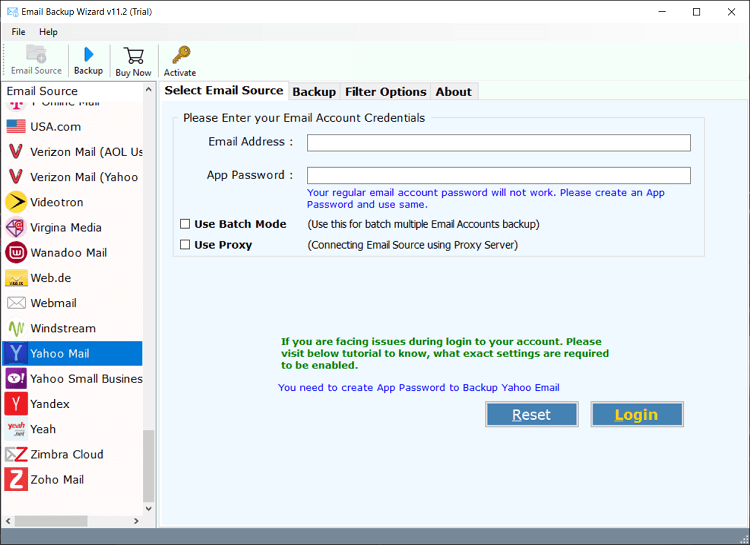Choose the Web.de icon
Image resolution: width=750 pixels, height=545 pixels.
(x=16, y=278)
